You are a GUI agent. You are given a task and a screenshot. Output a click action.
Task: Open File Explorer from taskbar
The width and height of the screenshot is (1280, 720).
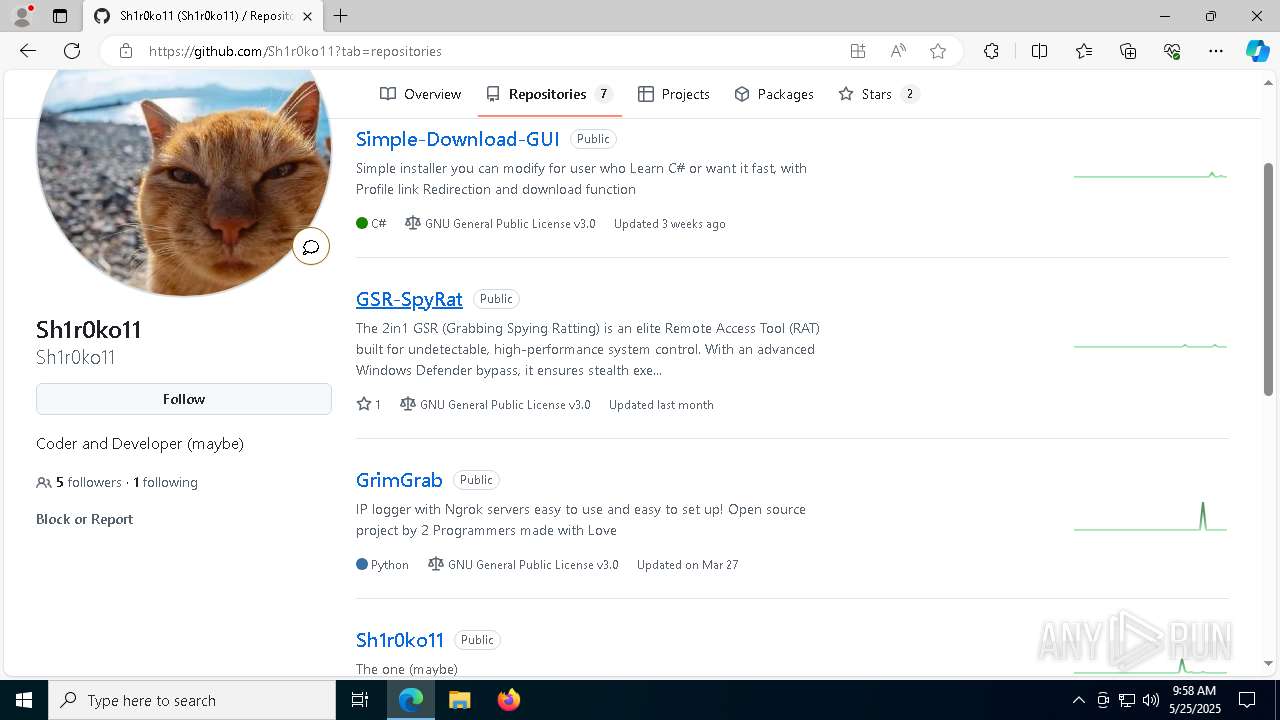tap(459, 700)
